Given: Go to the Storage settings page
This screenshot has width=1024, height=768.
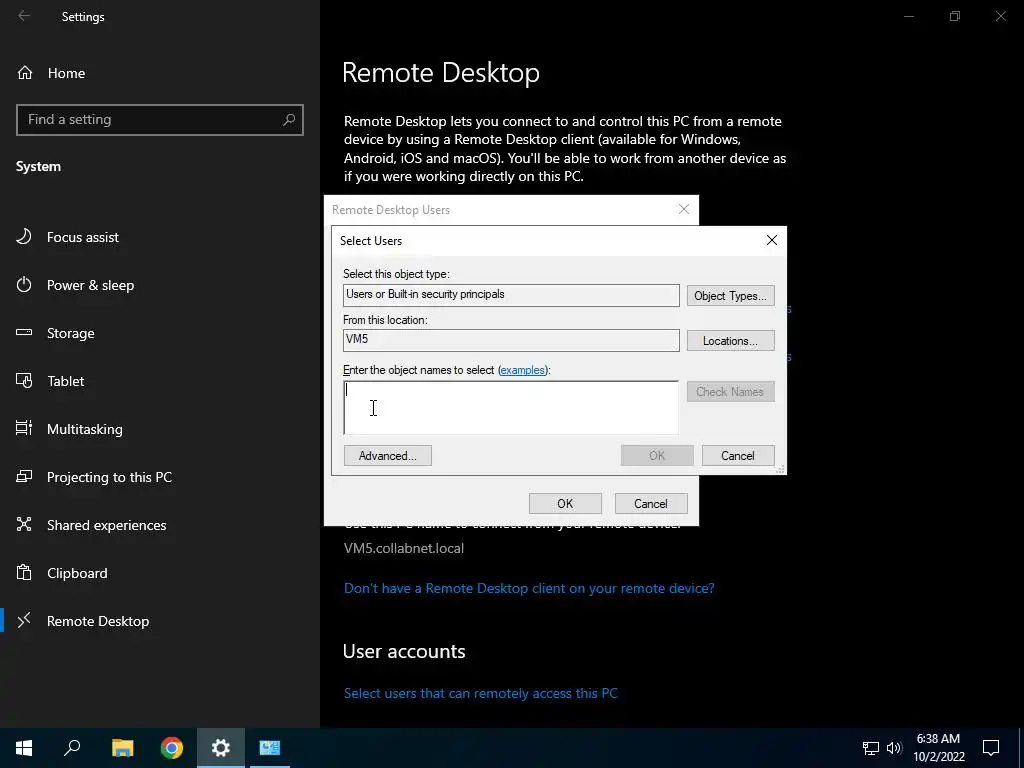Looking at the screenshot, I should pos(71,333).
